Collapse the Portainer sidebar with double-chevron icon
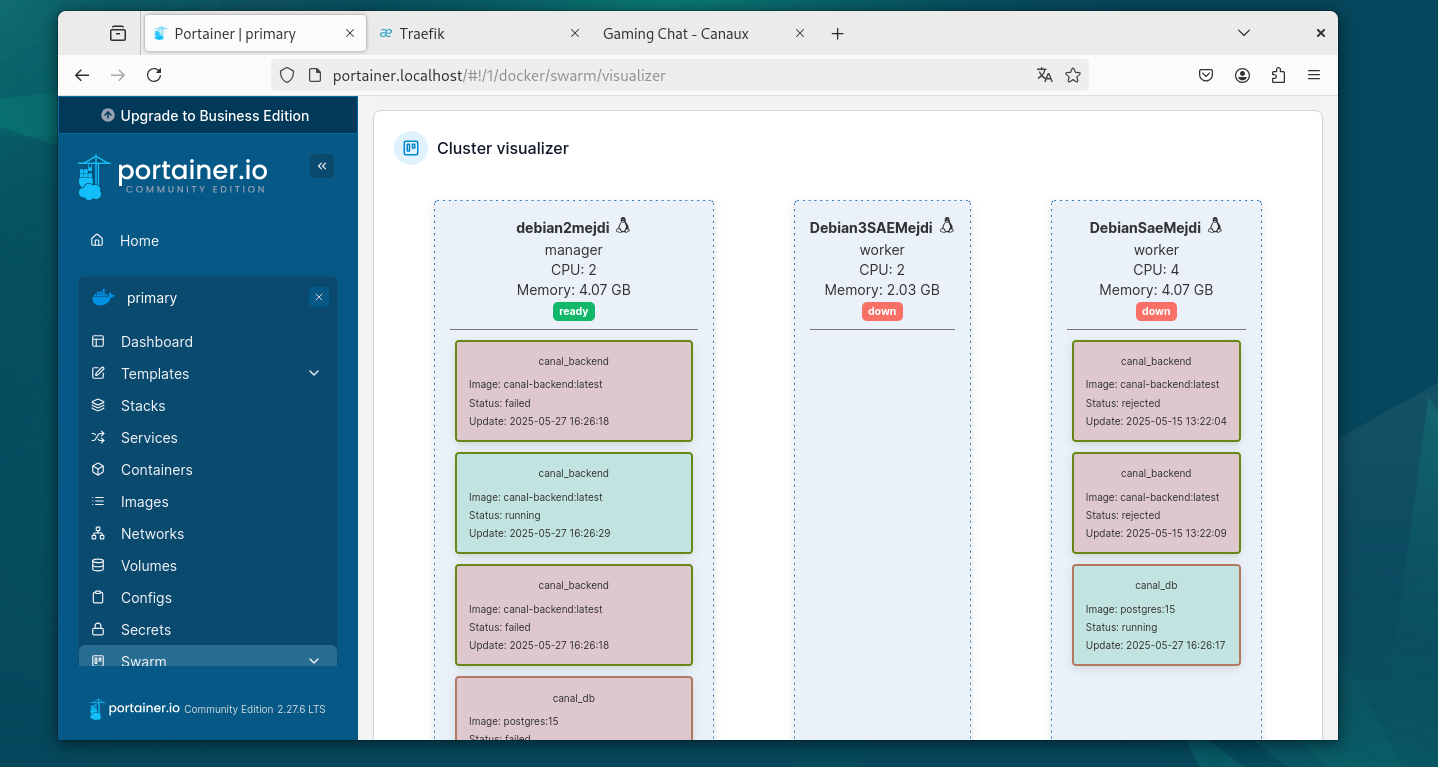Screen dimensions: 1438x767 pyautogui.click(x=321, y=166)
